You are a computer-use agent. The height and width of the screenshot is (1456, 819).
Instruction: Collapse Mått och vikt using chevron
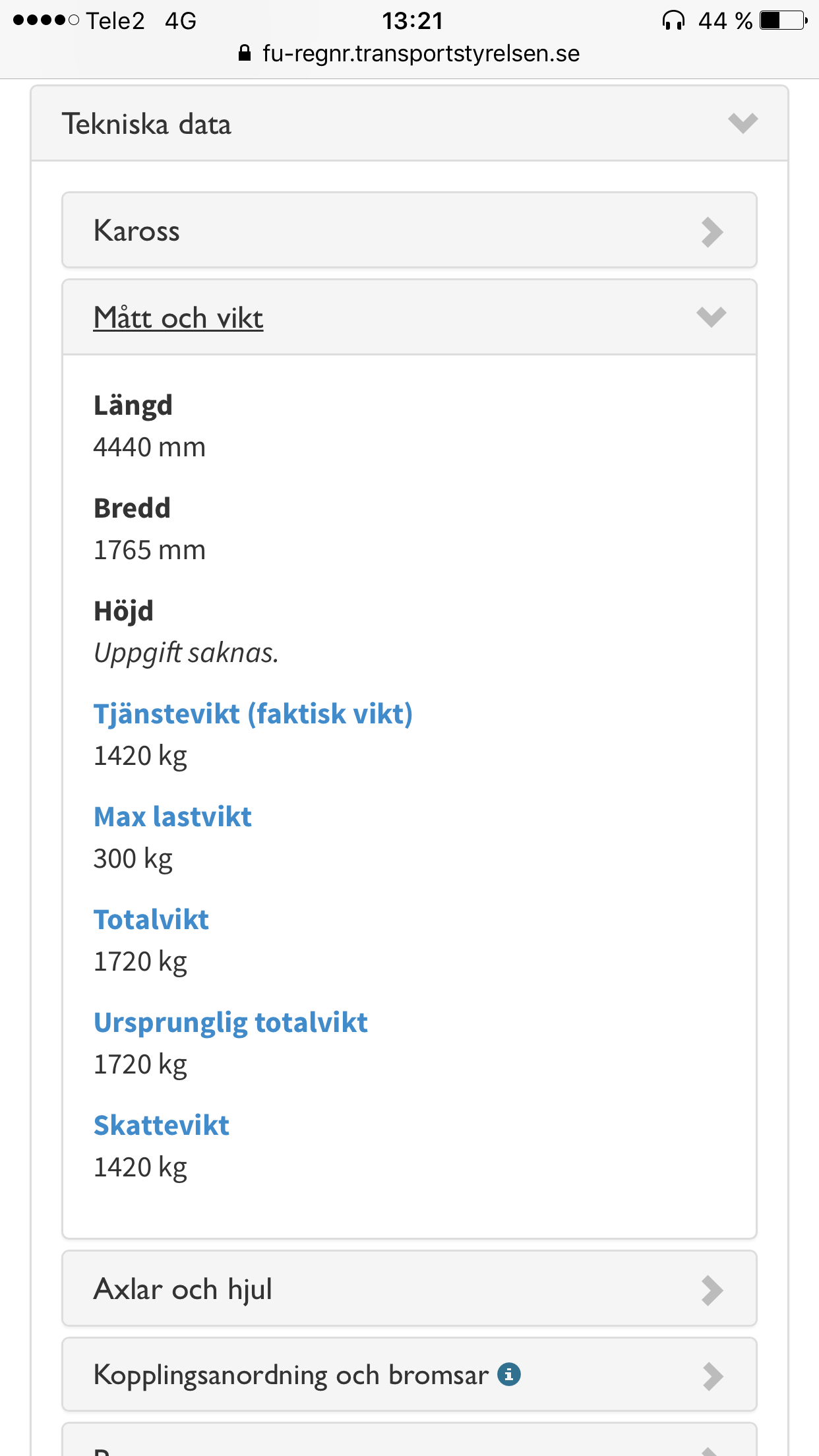(711, 317)
